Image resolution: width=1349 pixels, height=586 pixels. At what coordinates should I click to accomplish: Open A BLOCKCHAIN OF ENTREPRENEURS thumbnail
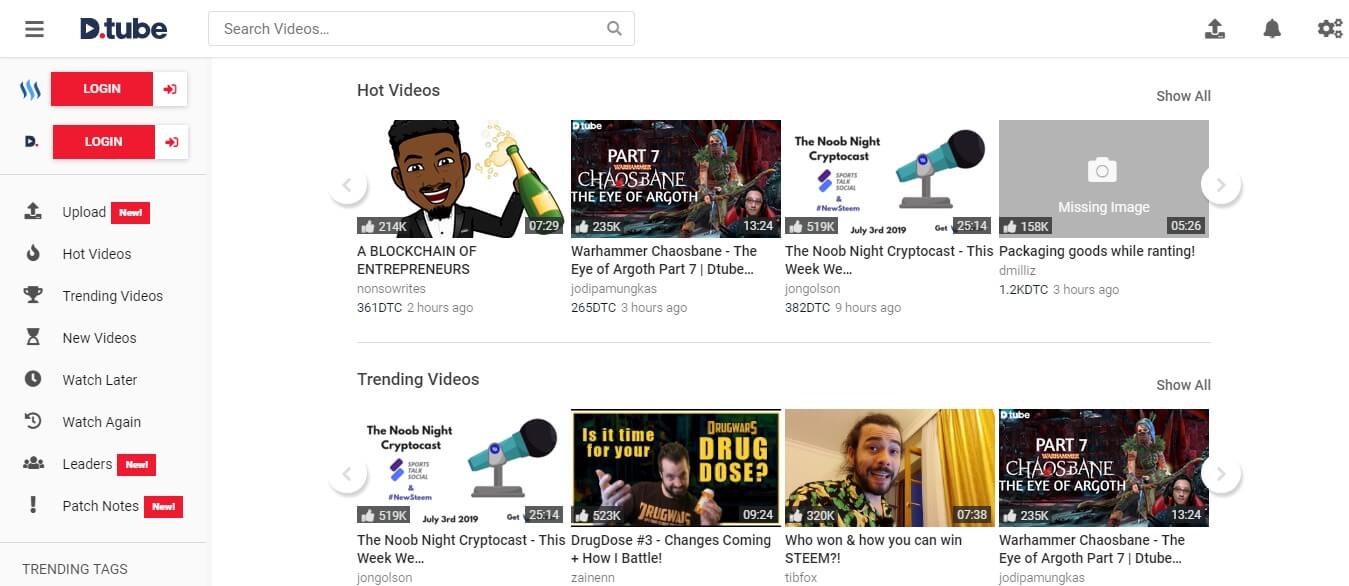point(462,179)
